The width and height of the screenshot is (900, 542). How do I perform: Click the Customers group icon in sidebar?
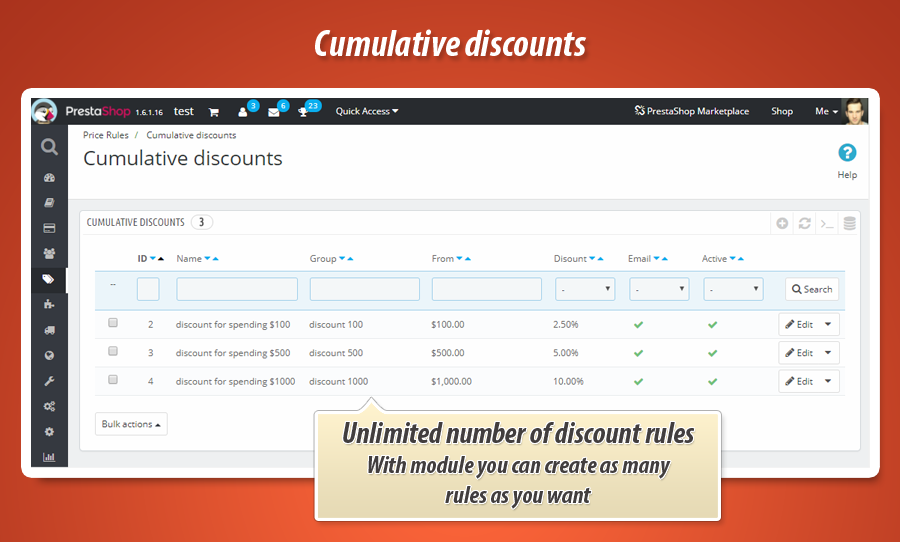tap(48, 253)
